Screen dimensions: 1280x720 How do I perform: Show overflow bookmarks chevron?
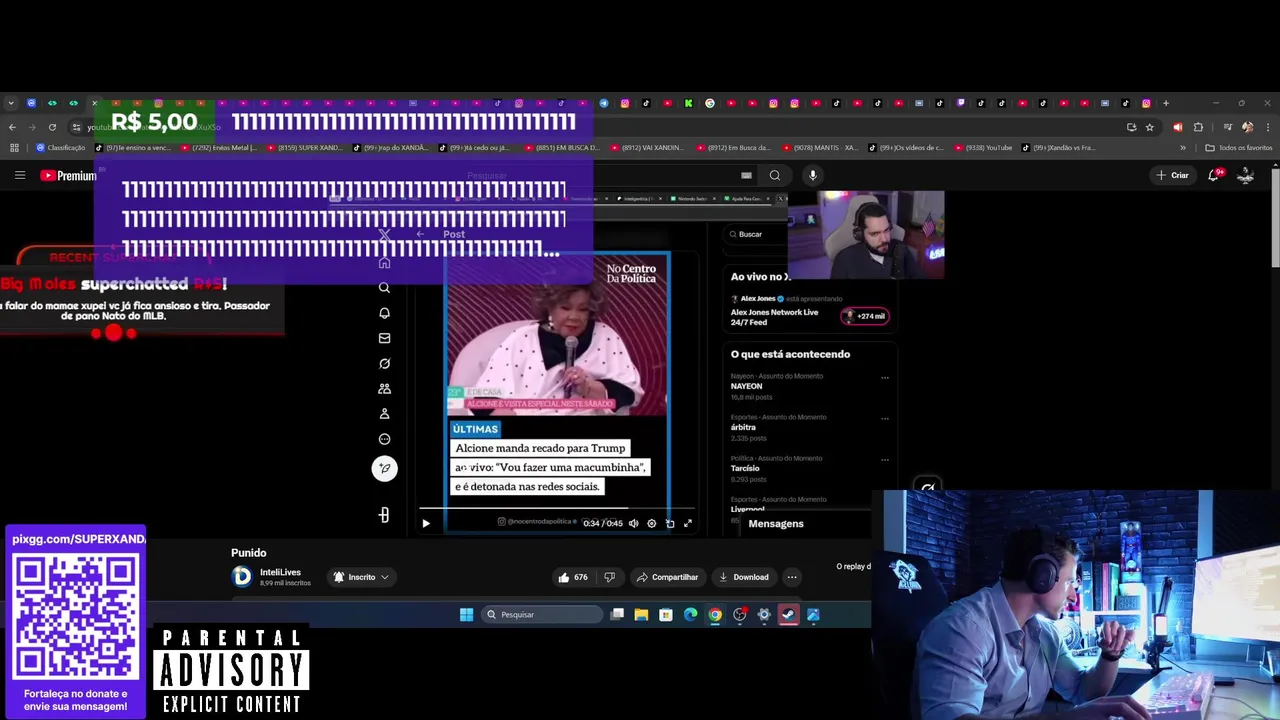(1183, 147)
